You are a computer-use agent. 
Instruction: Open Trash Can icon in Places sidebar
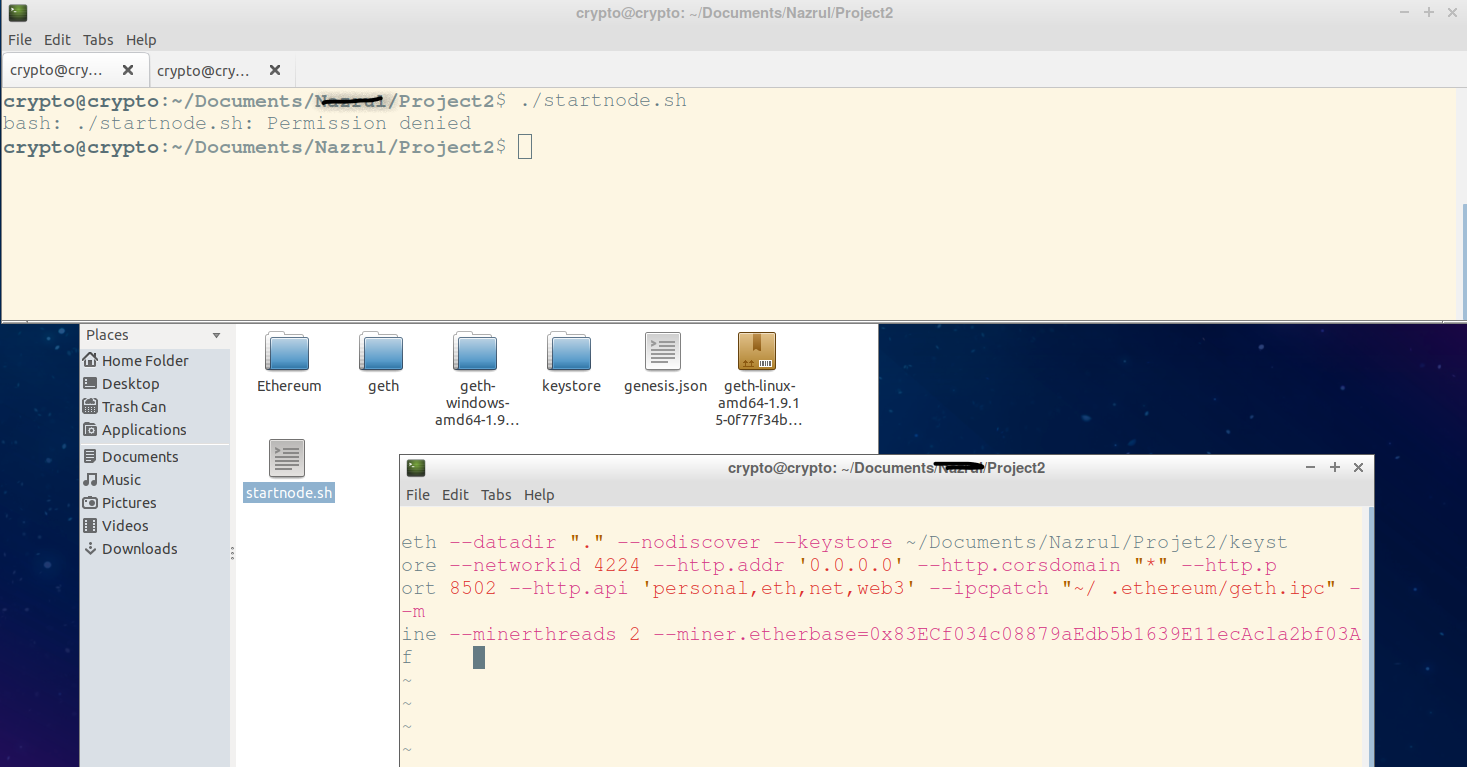click(91, 407)
